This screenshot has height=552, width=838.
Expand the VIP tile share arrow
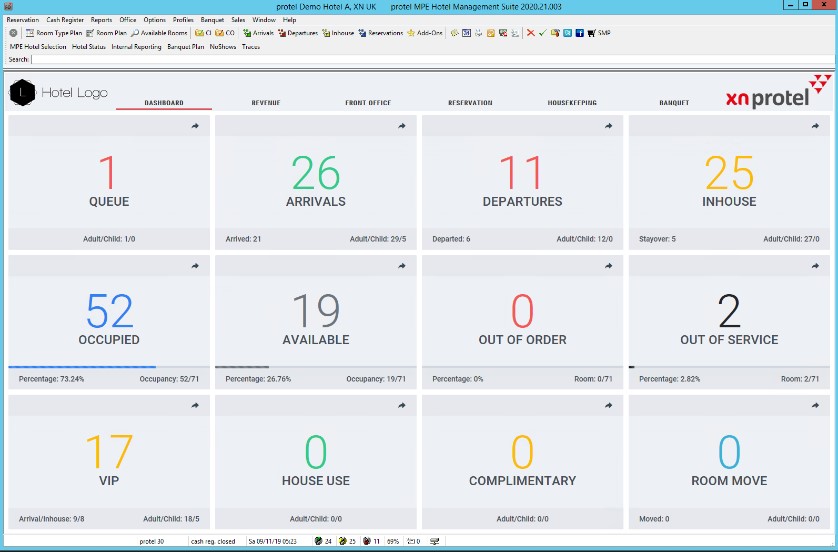pos(195,405)
